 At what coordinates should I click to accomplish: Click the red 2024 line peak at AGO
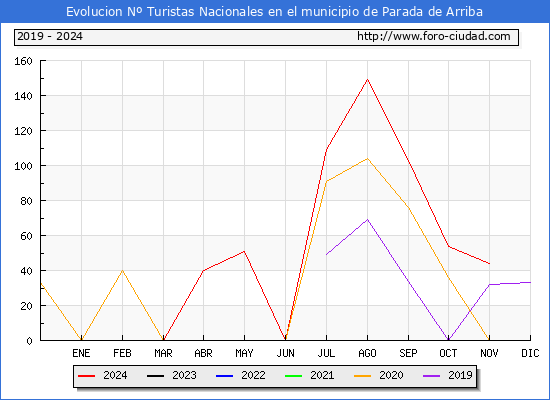tap(367, 79)
